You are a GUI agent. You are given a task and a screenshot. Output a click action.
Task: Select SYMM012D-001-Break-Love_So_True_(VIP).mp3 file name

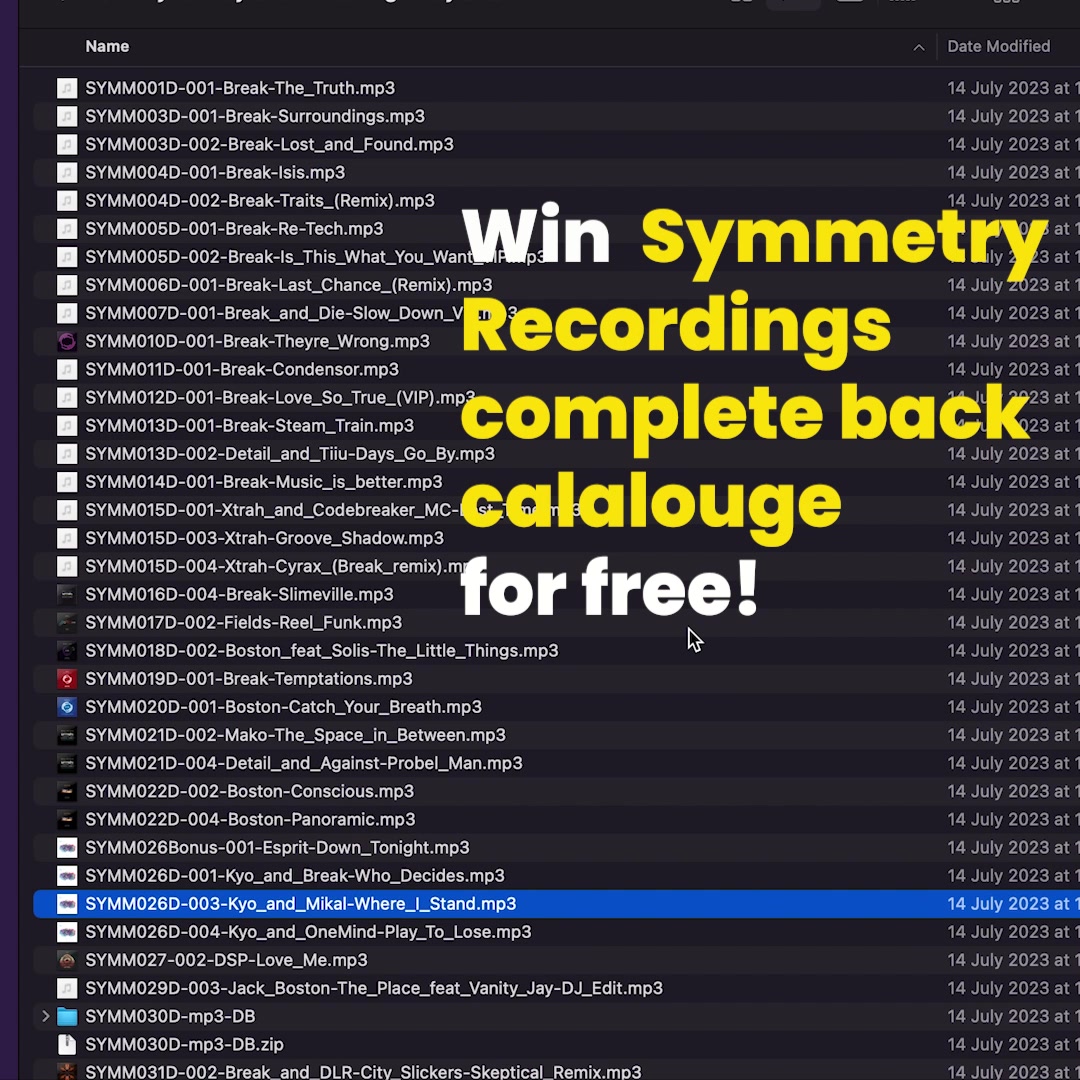point(280,398)
